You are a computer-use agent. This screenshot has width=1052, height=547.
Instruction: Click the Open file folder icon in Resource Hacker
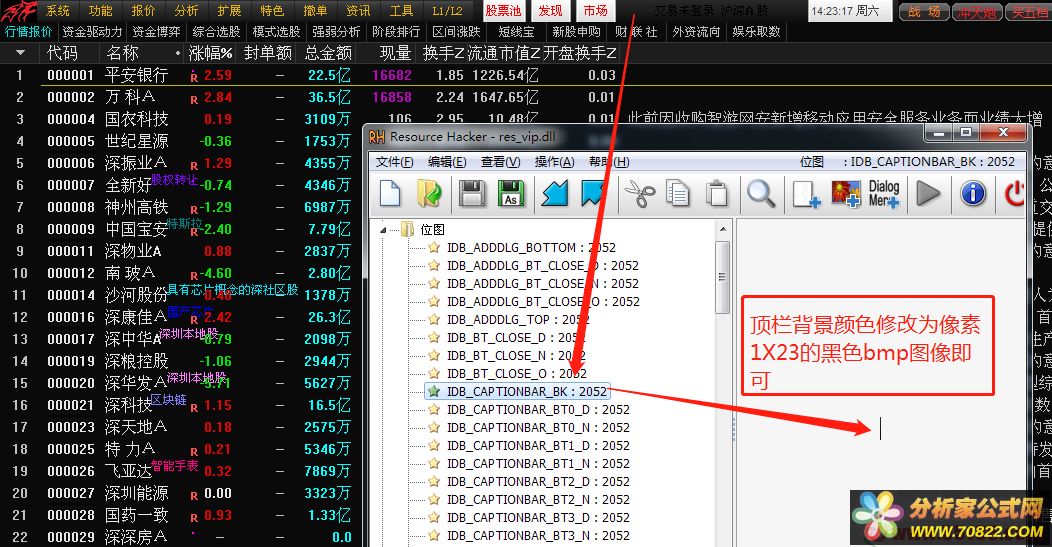tap(429, 194)
